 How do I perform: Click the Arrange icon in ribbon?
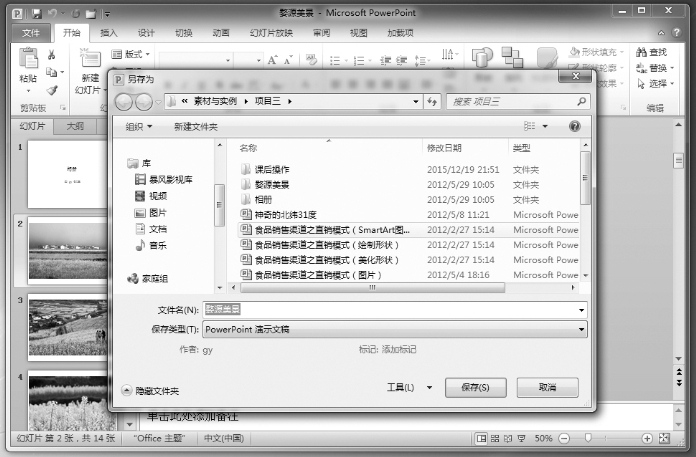pos(512,57)
